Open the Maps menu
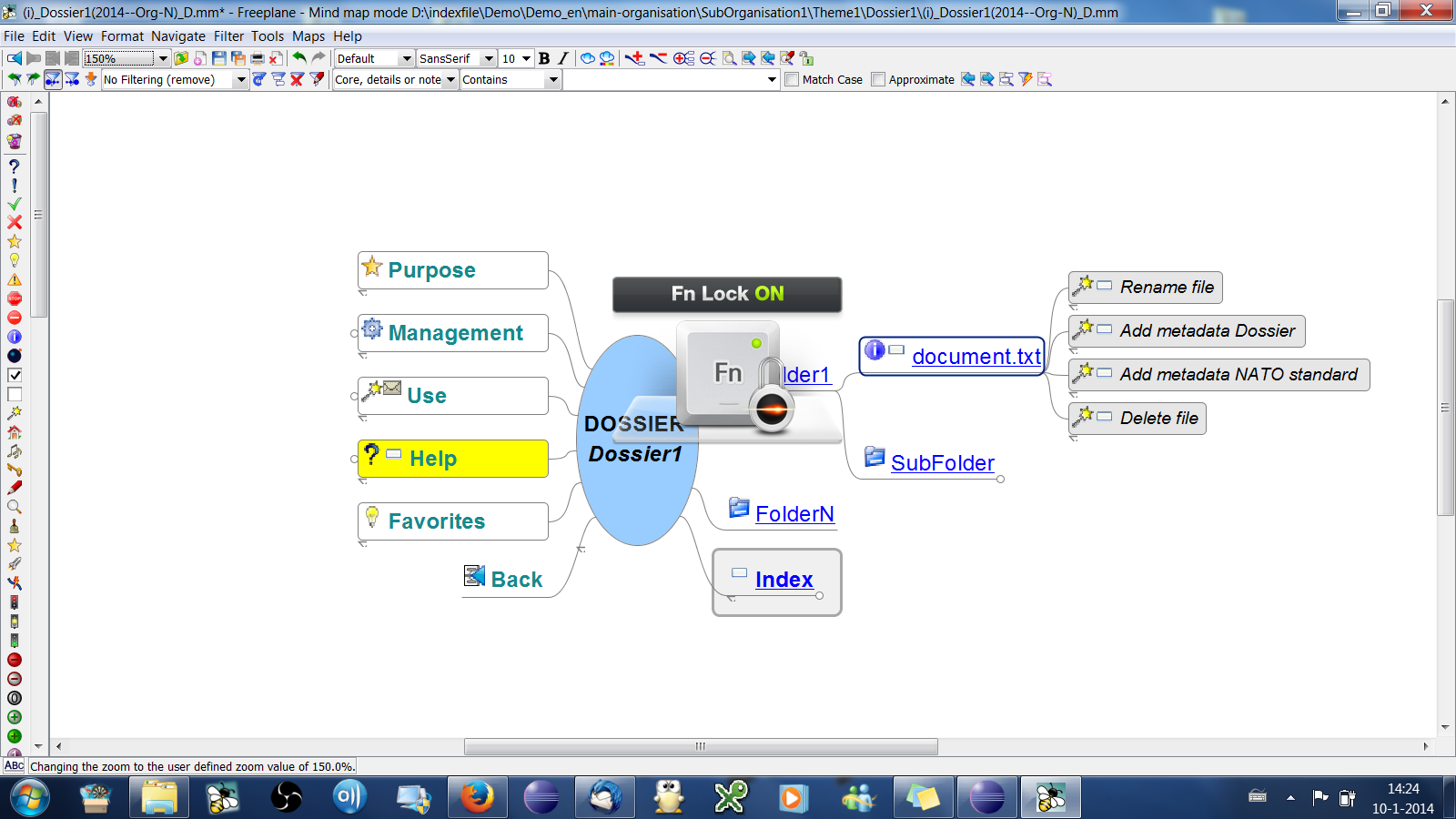This screenshot has height=819, width=1456. click(x=308, y=36)
